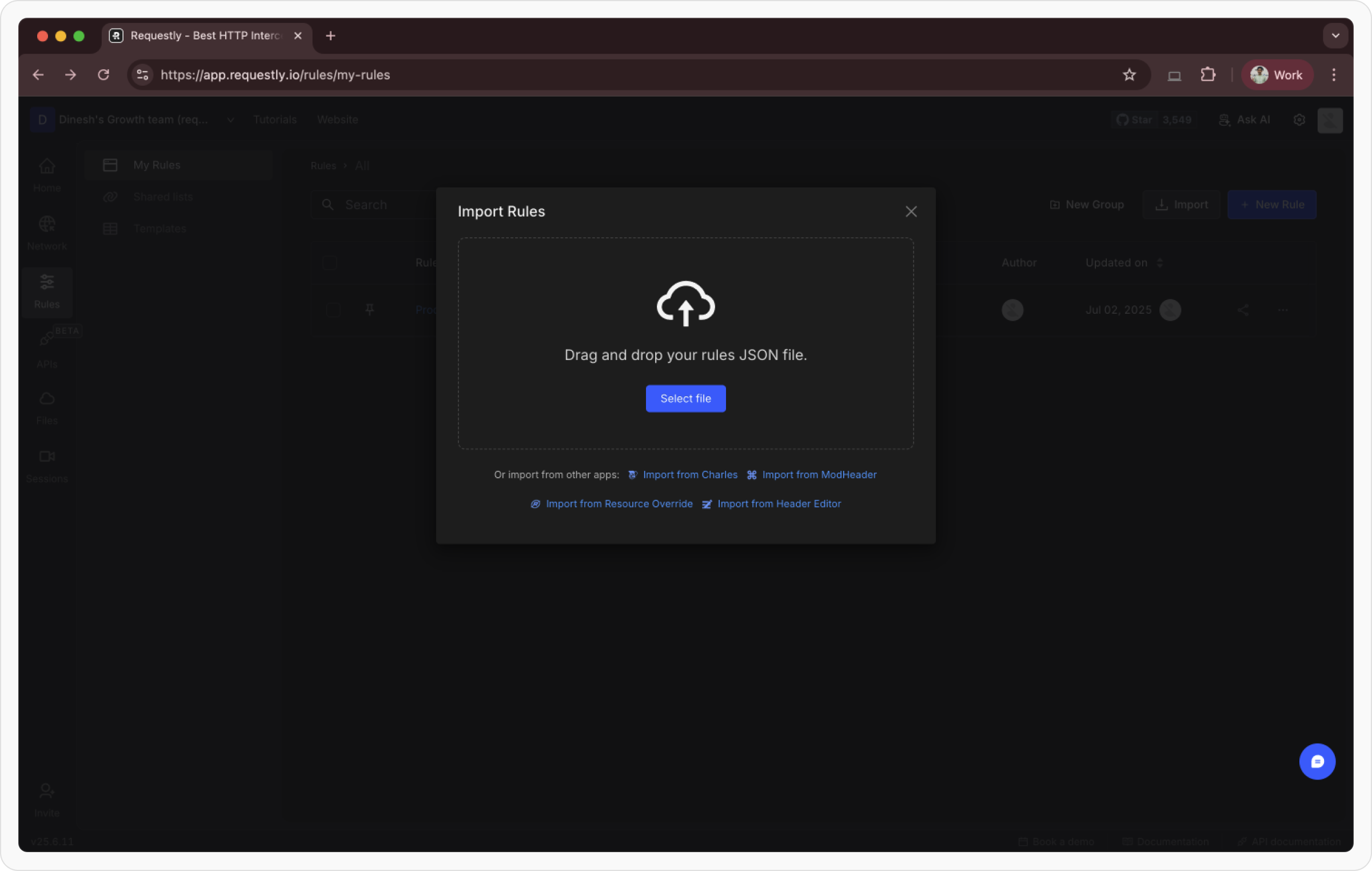This screenshot has width=1372, height=871.
Task: Choose Import from Header Editor
Action: pyautogui.click(x=779, y=504)
